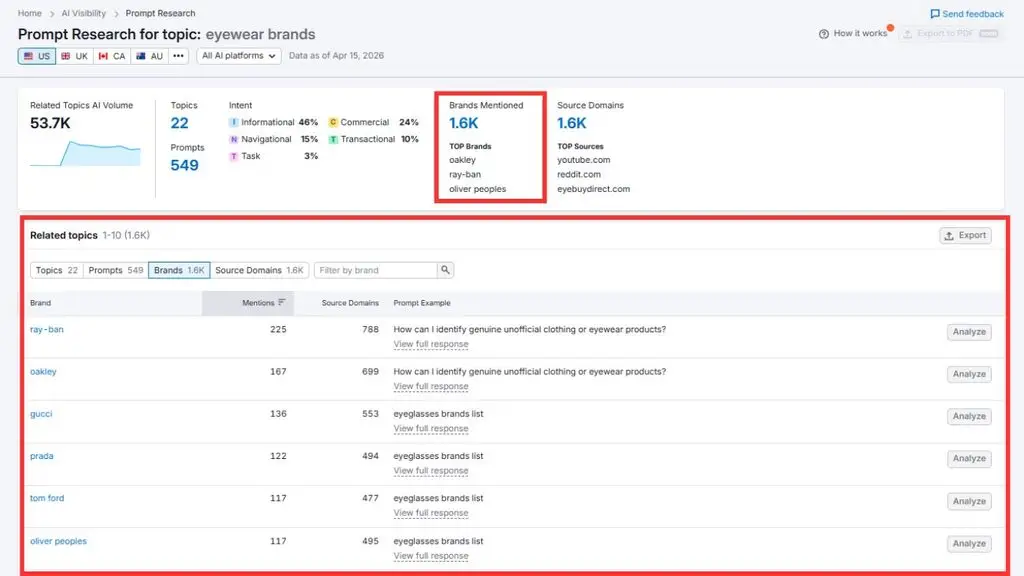The height and width of the screenshot is (576, 1024).
Task: Click the Send feedback chat icon
Action: pos(935,14)
